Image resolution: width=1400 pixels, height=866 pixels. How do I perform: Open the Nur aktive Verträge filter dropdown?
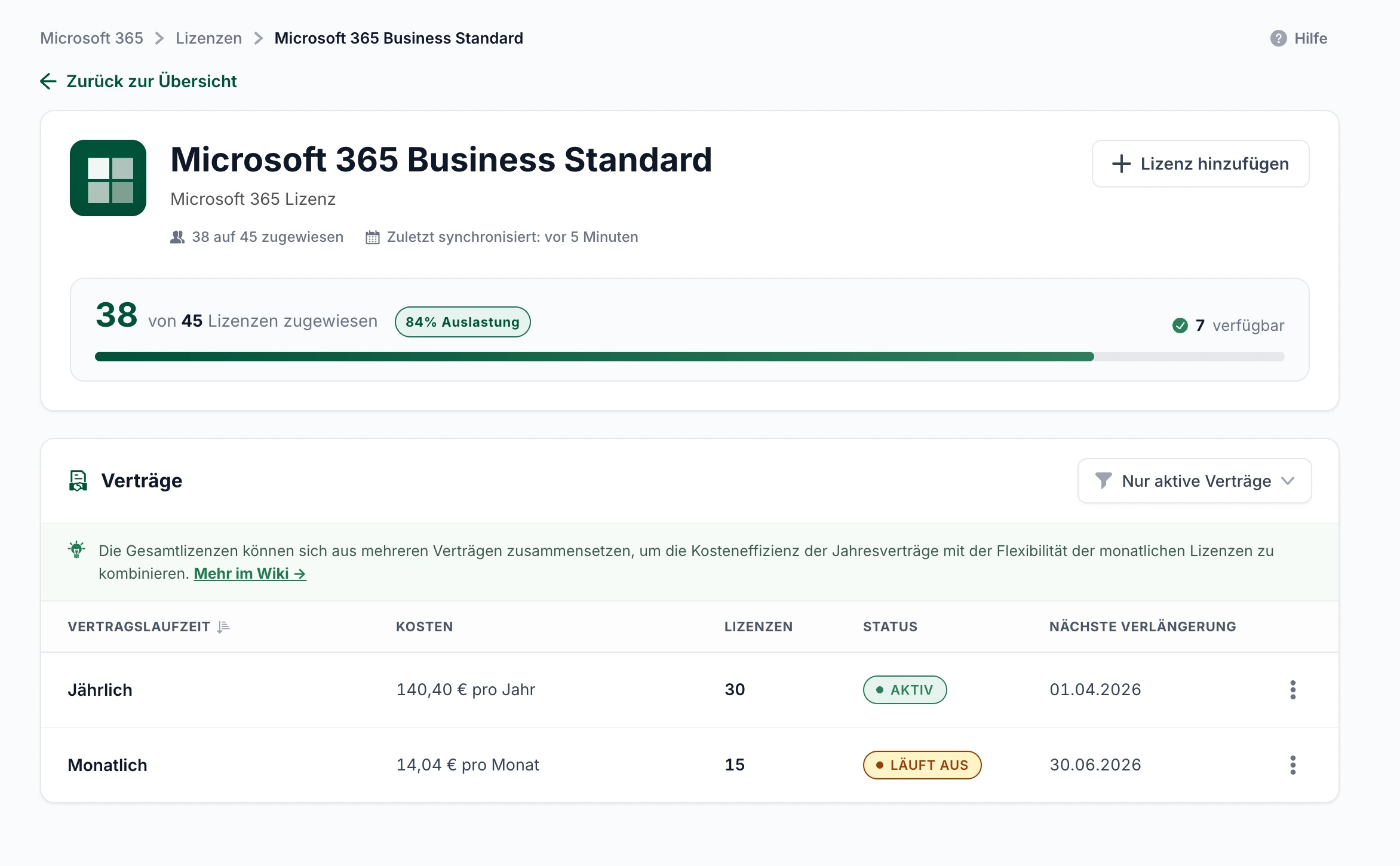click(1195, 481)
